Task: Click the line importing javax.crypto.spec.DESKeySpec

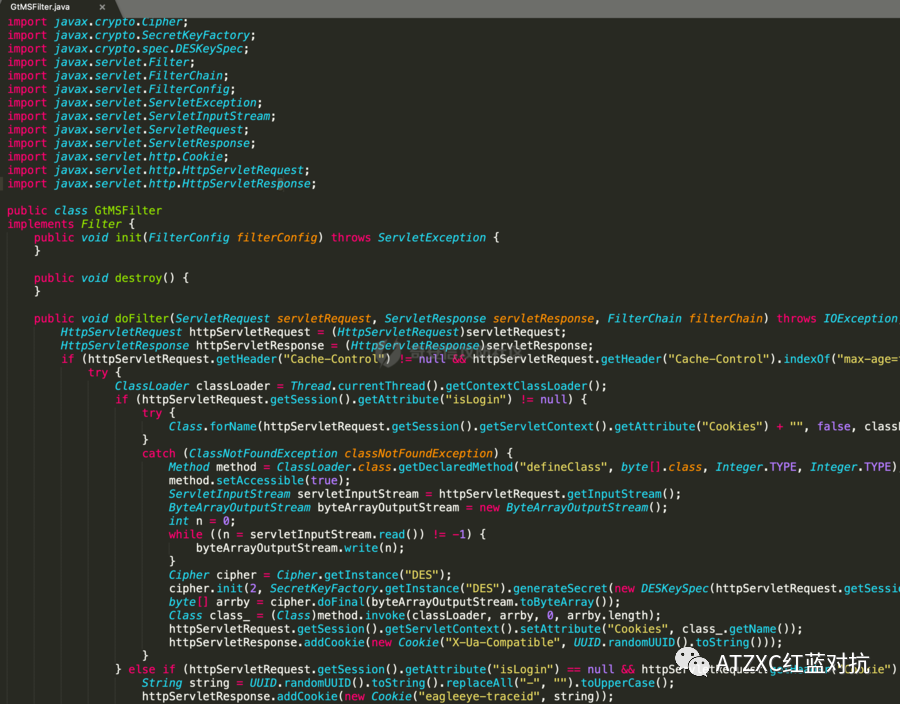Action: [128, 49]
